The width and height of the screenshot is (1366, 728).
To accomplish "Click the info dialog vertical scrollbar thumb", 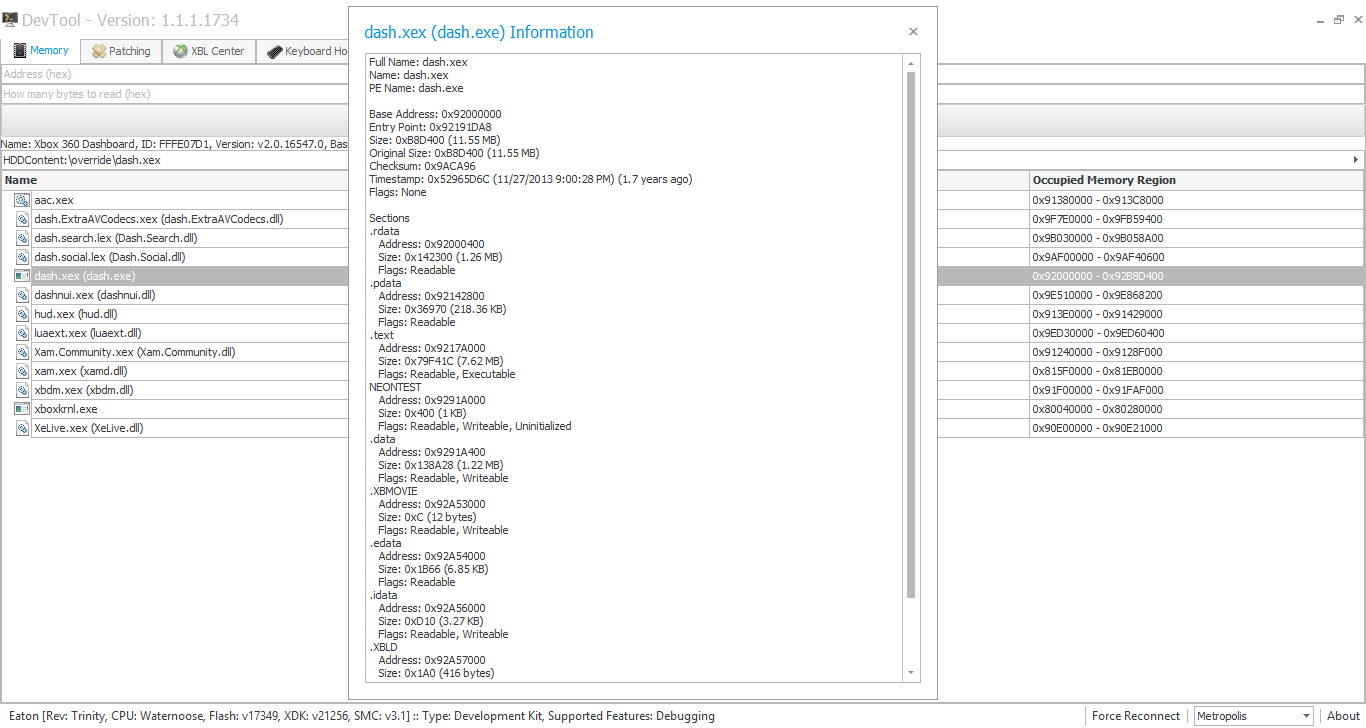I will point(911,335).
